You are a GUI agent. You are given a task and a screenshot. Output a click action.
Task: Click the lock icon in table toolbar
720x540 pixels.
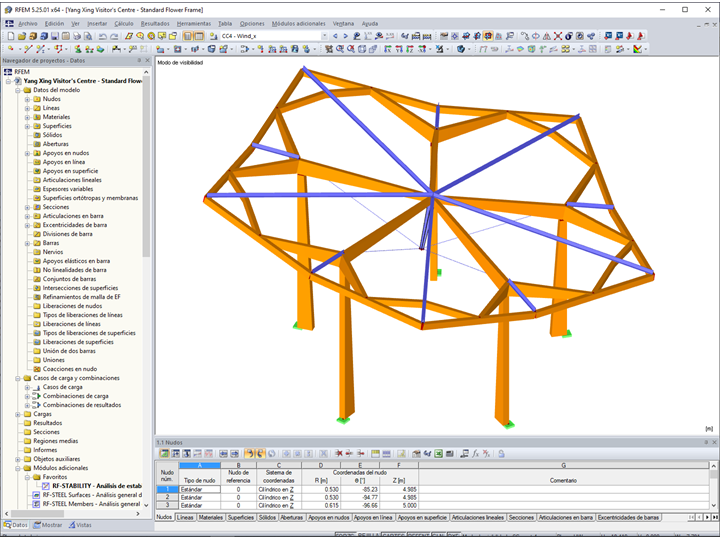(501, 454)
